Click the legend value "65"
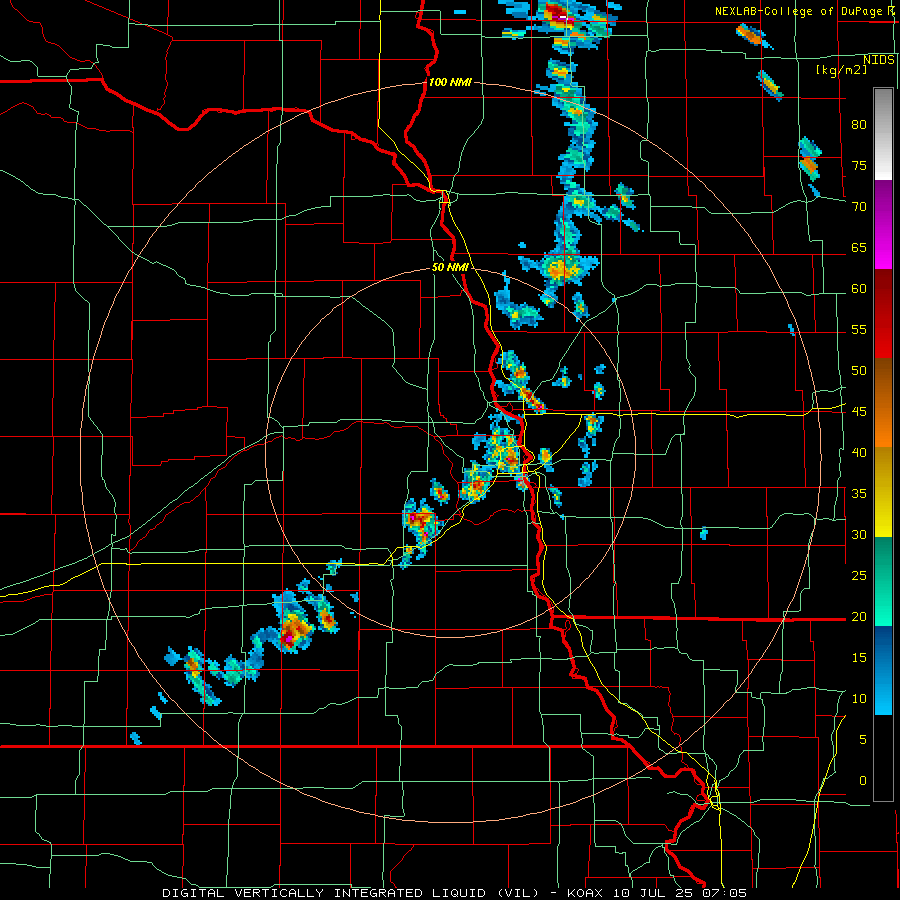Screen dimensions: 900x900 859,248
